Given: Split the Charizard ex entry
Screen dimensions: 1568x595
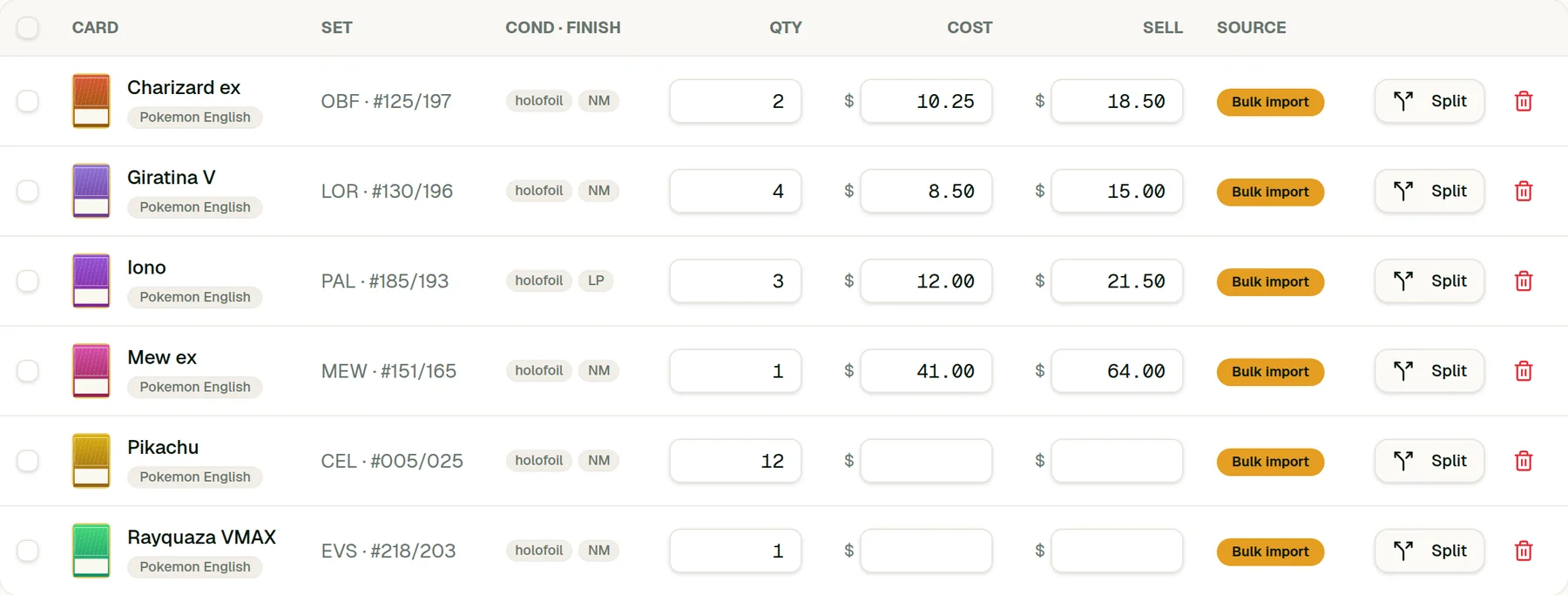Looking at the screenshot, I should click(x=1429, y=101).
